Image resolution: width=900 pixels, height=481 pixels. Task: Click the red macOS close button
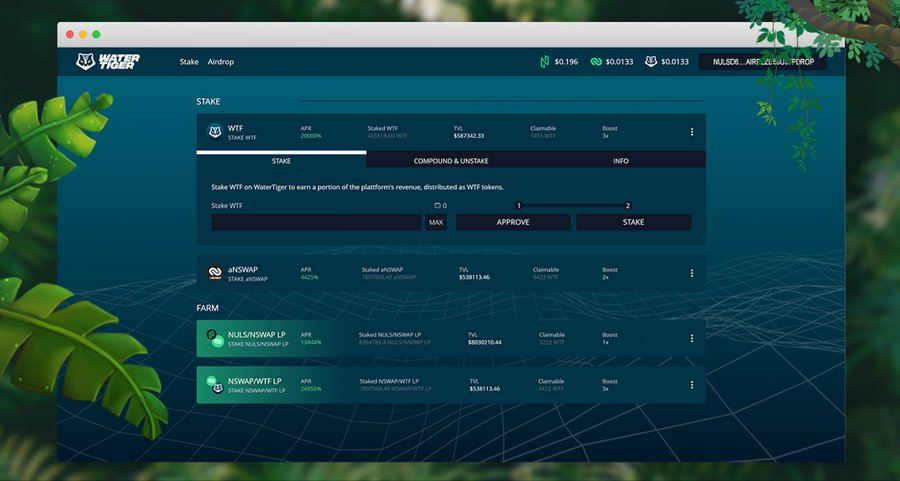[70, 34]
